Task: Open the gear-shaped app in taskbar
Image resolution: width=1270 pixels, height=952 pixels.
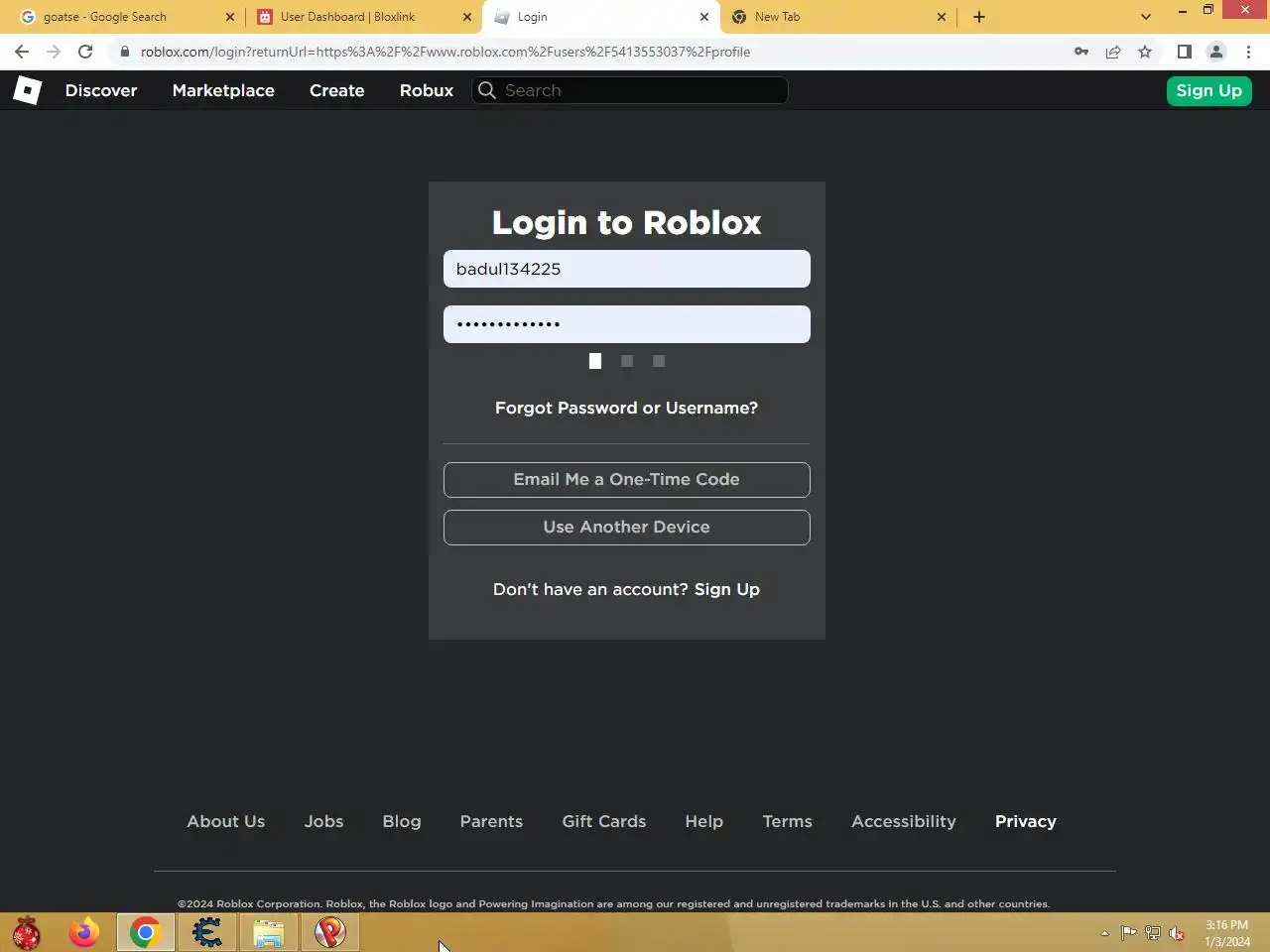Action: pyautogui.click(x=207, y=932)
